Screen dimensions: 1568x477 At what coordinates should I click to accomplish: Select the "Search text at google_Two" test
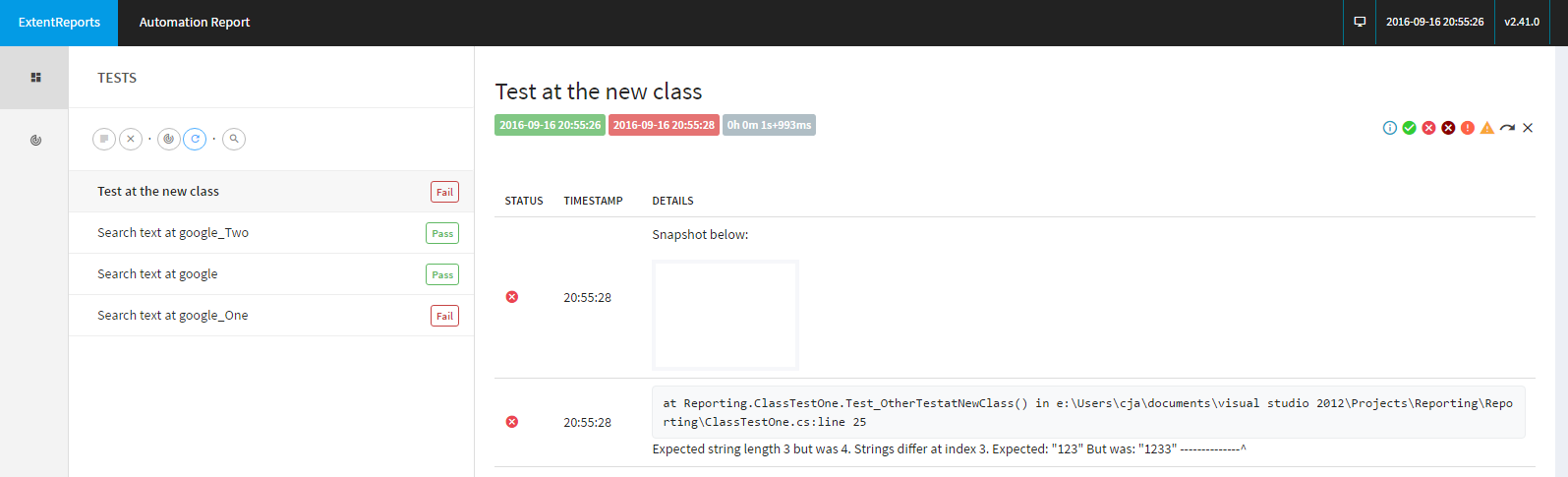click(173, 233)
